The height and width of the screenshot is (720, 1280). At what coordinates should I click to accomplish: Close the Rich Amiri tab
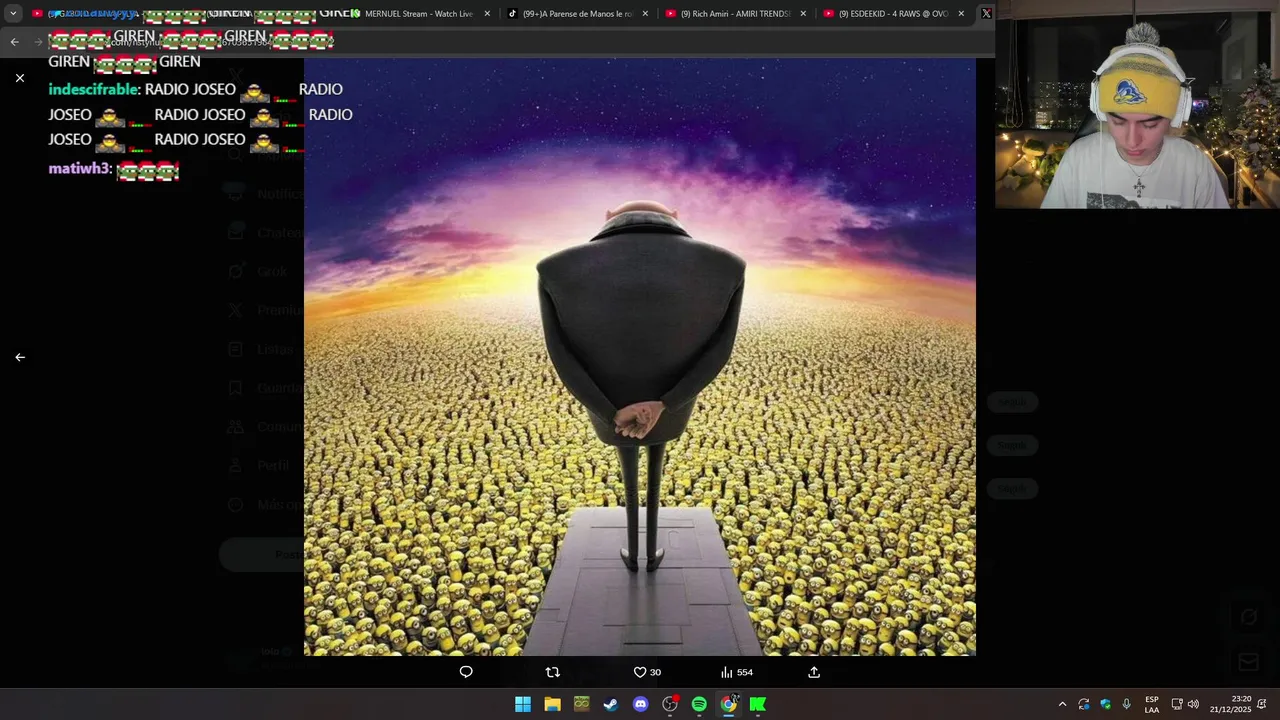(803, 14)
